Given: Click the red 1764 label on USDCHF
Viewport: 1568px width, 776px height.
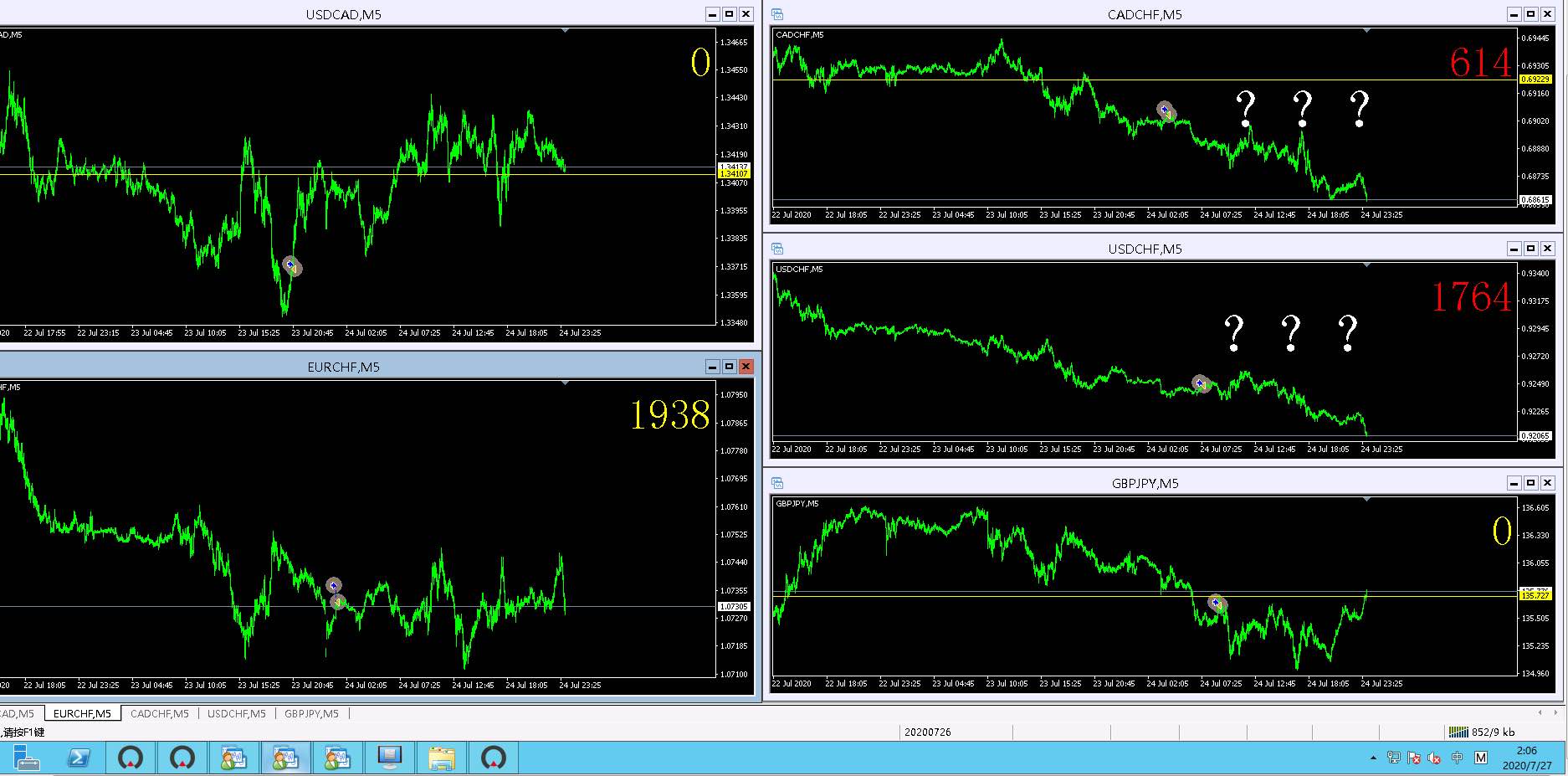Looking at the screenshot, I should [1472, 297].
